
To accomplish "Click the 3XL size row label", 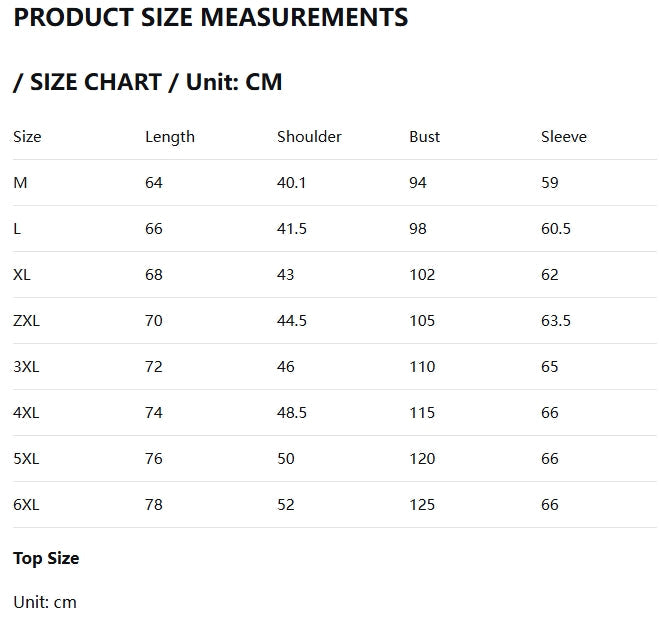I will (x=26, y=367).
